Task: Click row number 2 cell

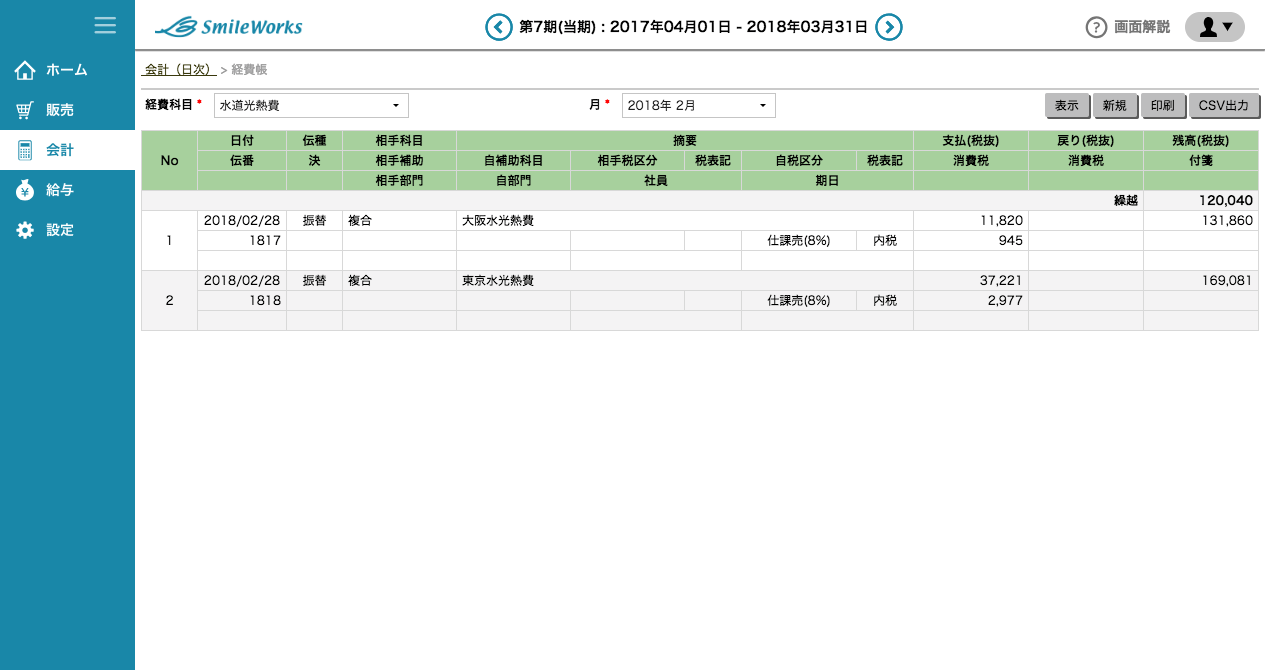Action: (x=169, y=301)
